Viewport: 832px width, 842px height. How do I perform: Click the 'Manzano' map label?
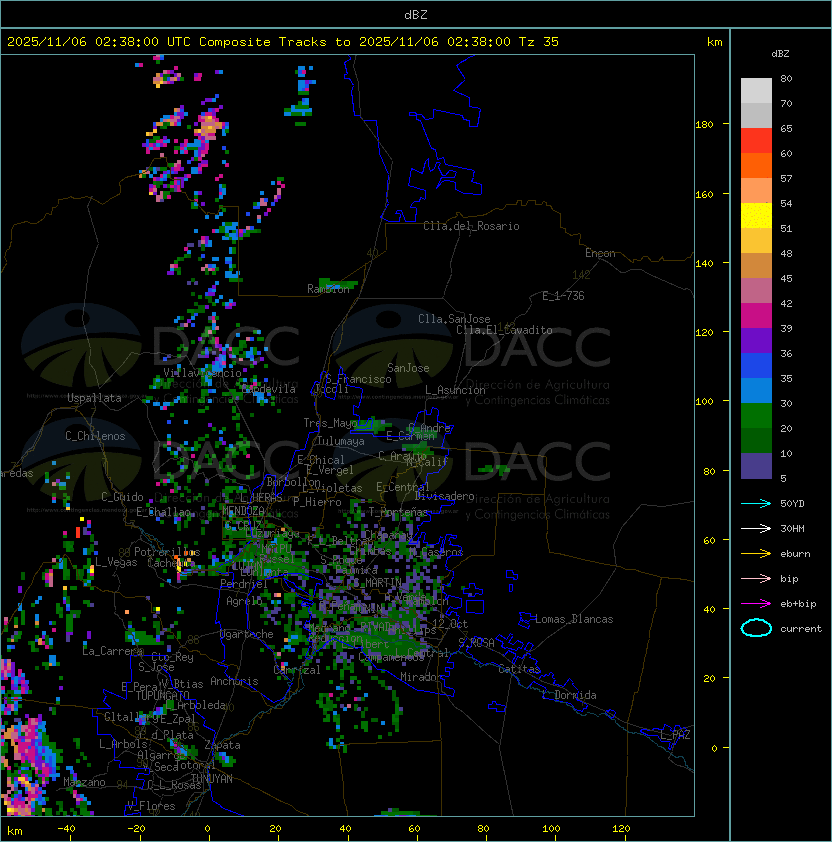84,782
